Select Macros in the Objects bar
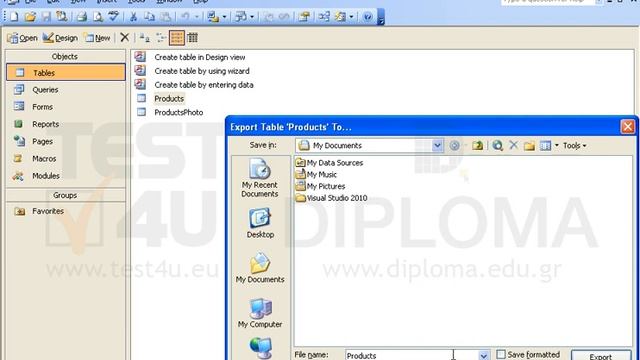This screenshot has width=640, height=360. pyautogui.click(x=66, y=158)
